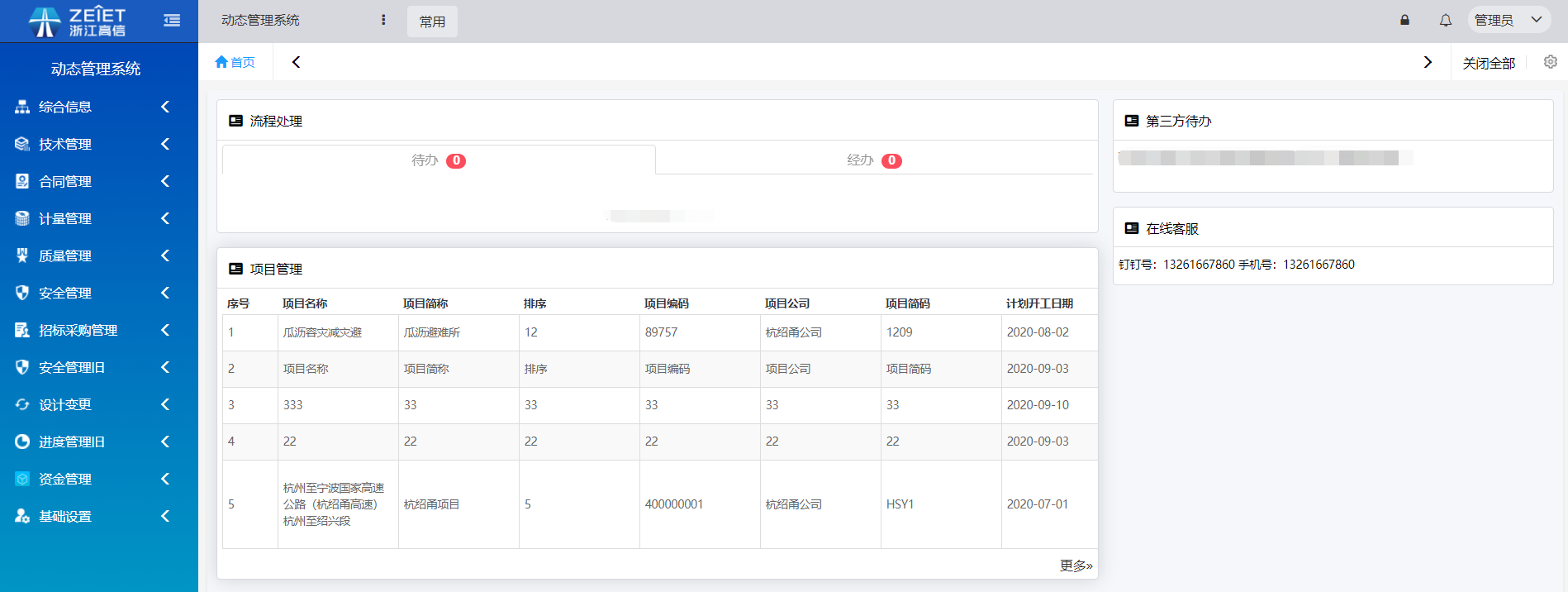
Task: Click the 流程处理 panel header icon
Action: tap(235, 121)
